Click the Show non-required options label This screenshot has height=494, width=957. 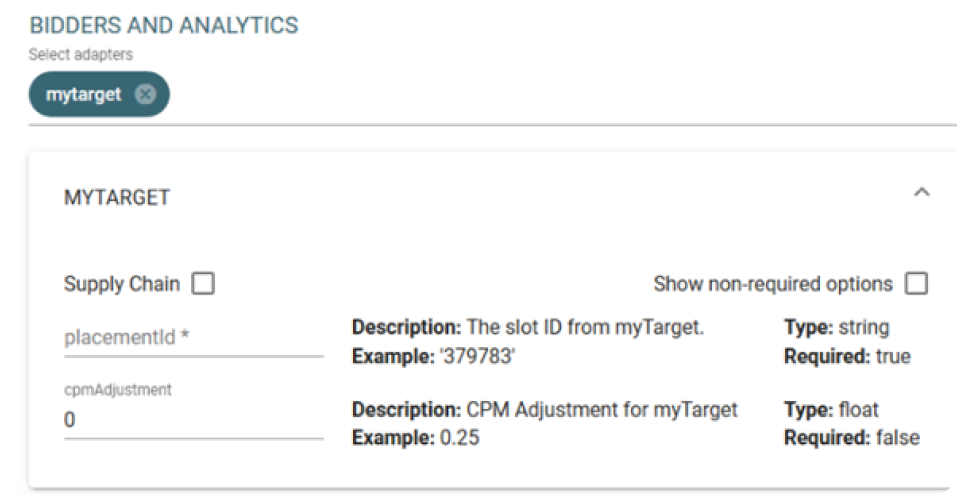pos(773,284)
